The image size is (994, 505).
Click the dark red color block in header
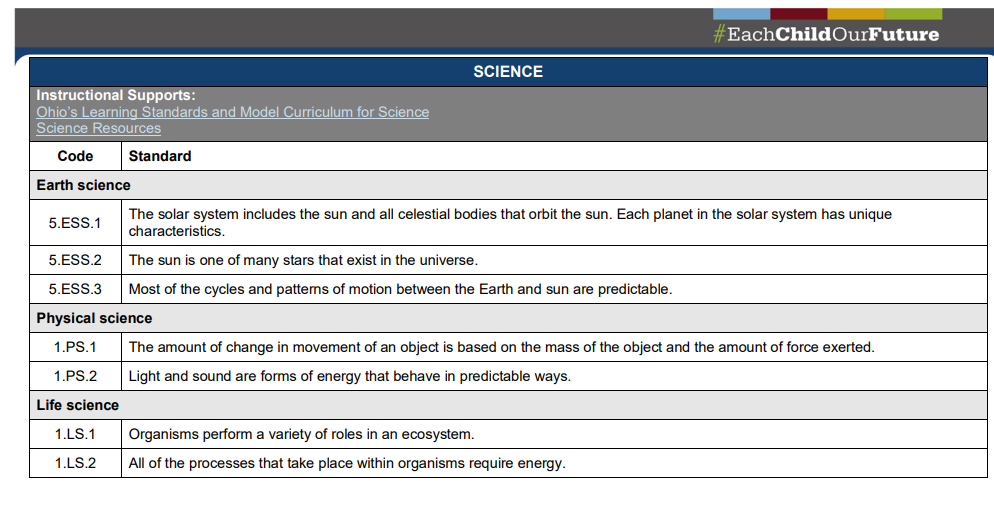coord(798,13)
